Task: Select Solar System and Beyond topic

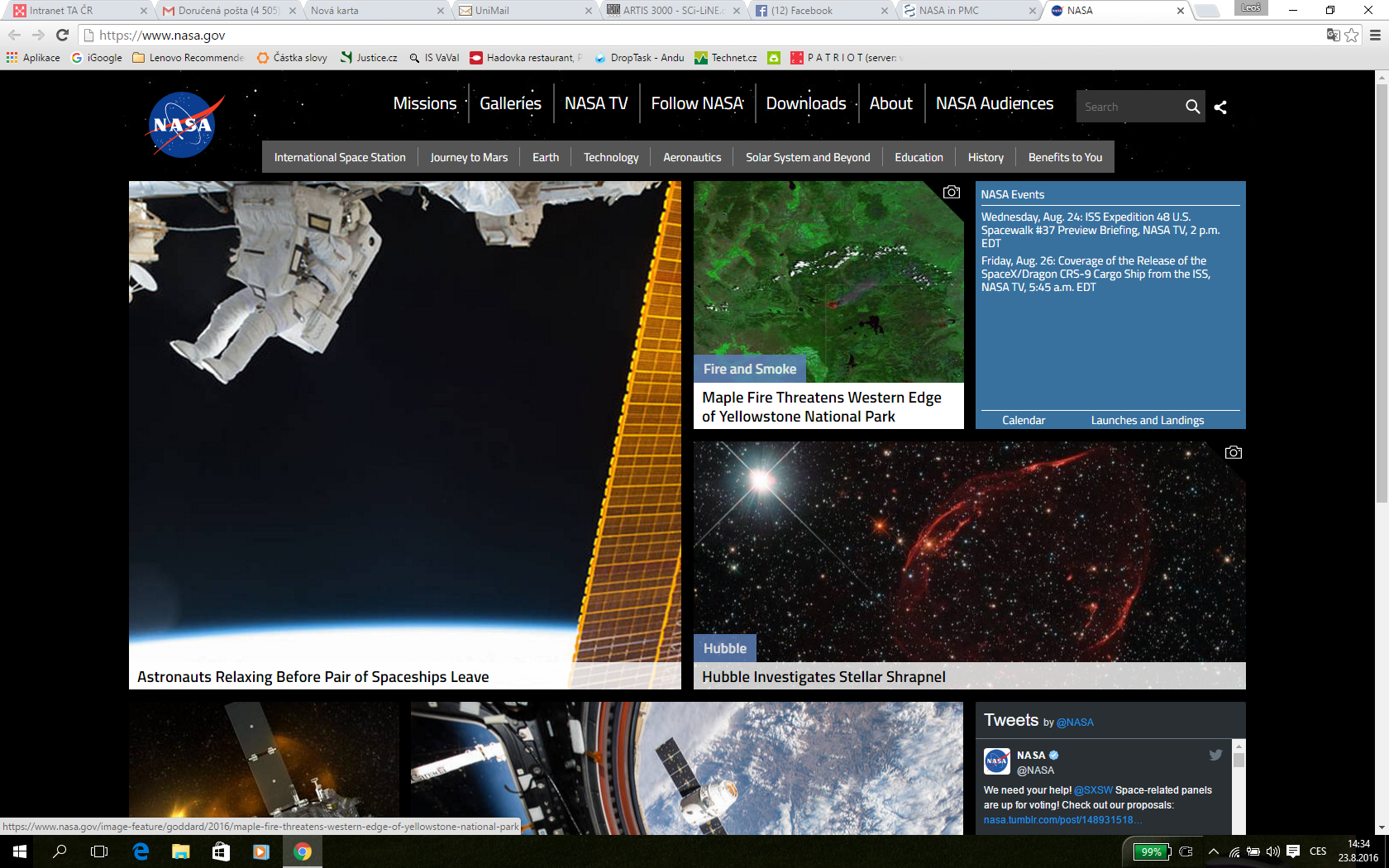Action: point(808,157)
